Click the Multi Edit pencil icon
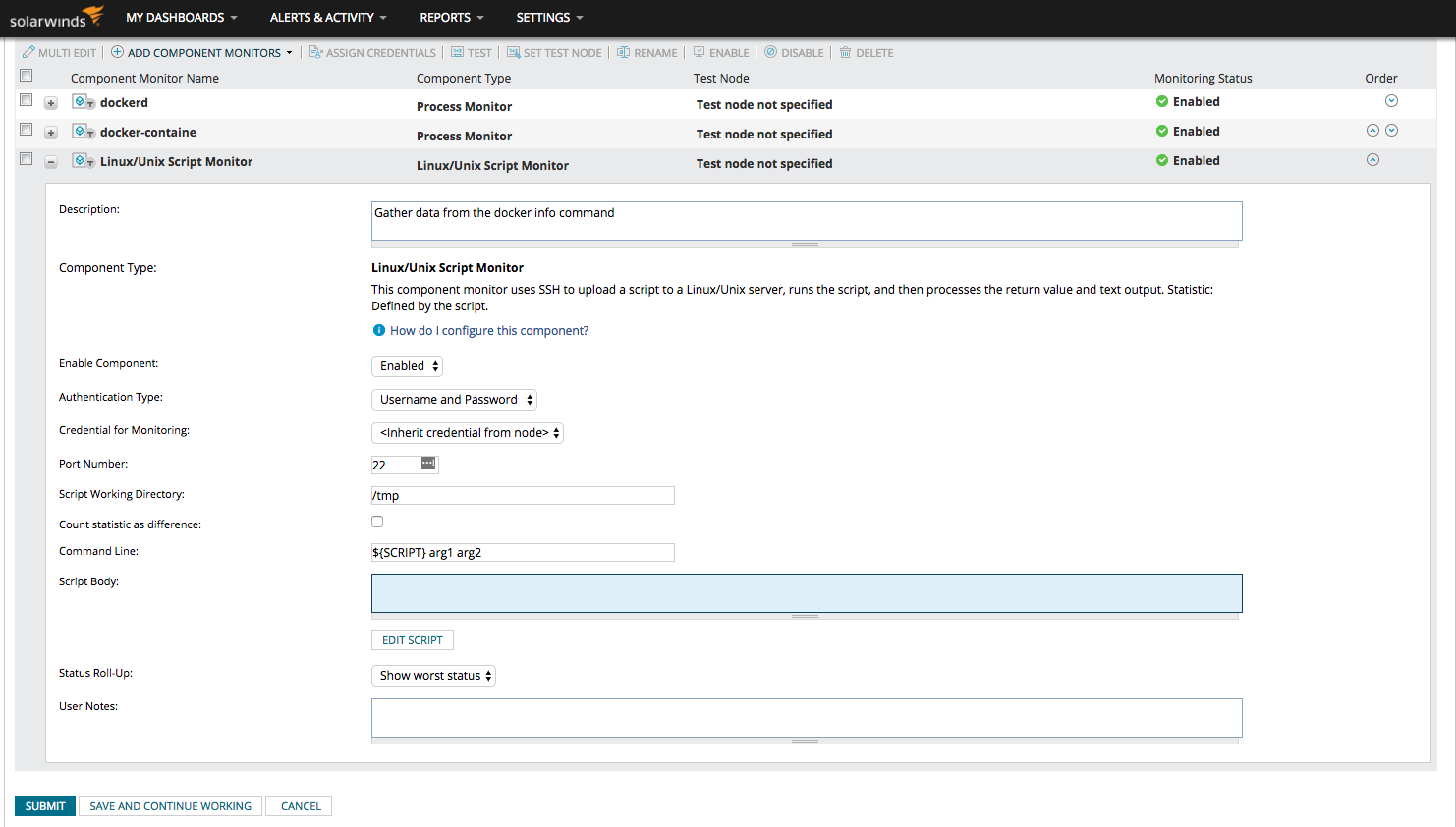The image size is (1456, 827). (28, 52)
